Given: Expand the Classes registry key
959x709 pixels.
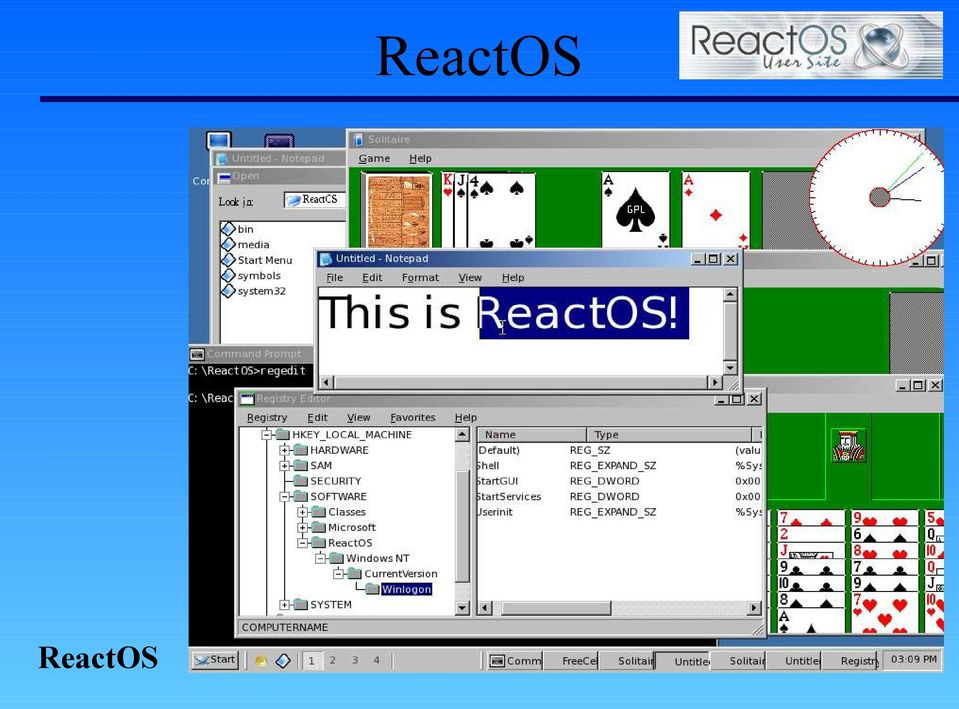Looking at the screenshot, I should point(303,511).
